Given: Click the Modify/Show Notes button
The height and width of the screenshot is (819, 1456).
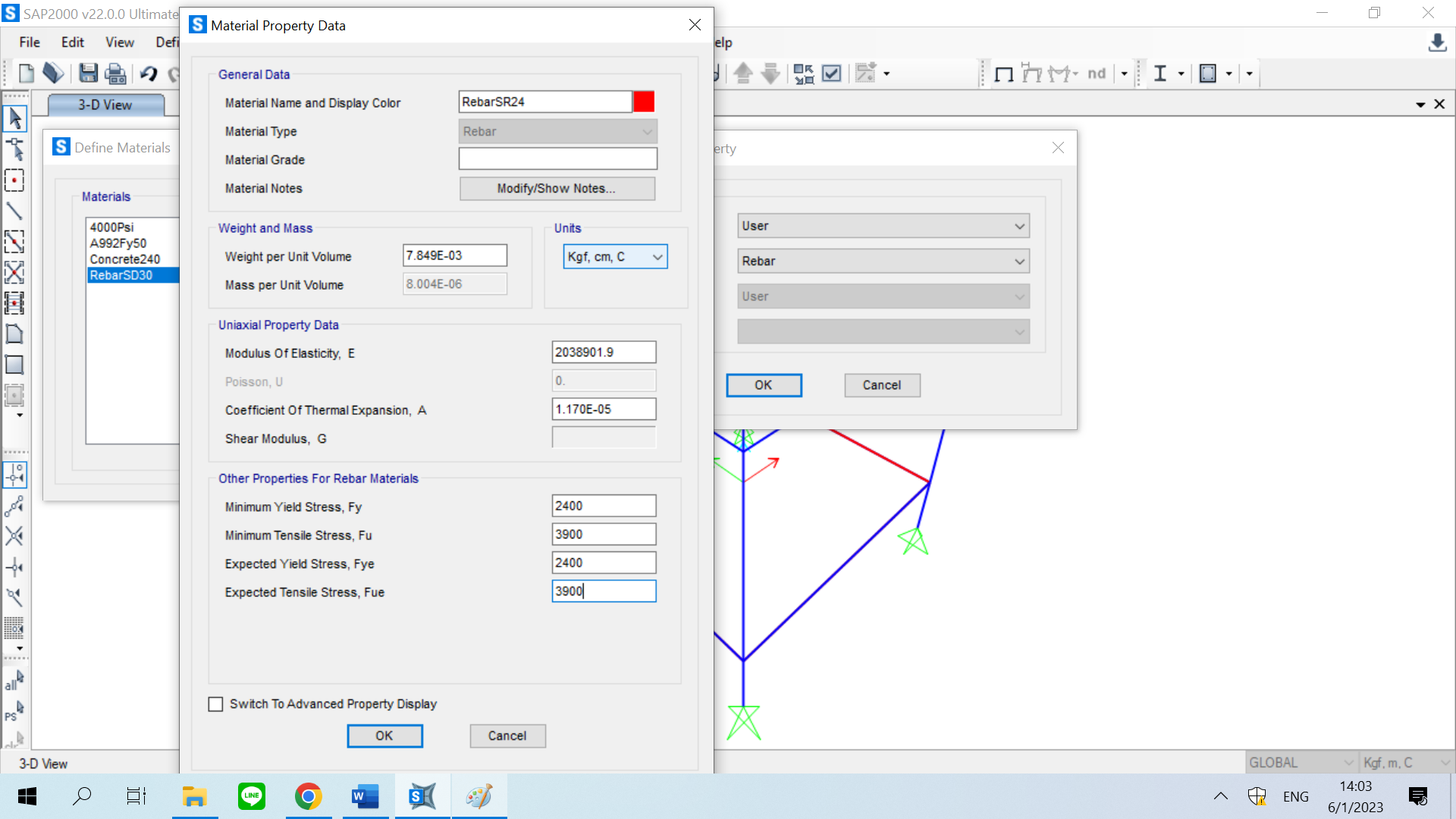Looking at the screenshot, I should click(557, 189).
